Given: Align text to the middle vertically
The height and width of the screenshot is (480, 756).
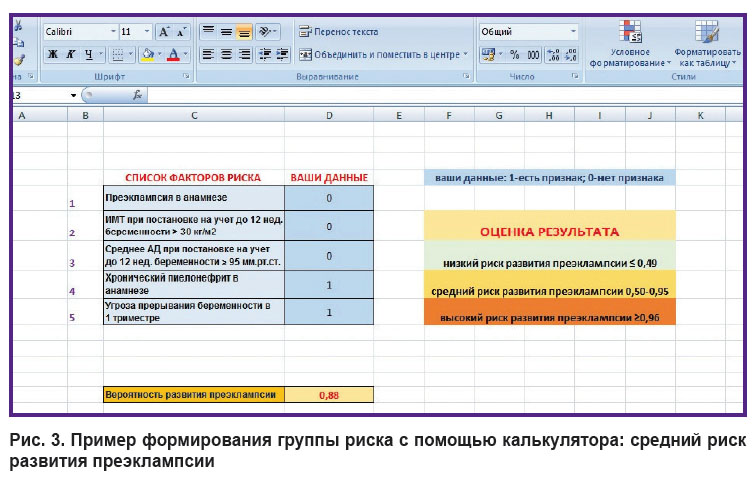Looking at the screenshot, I should pyautogui.click(x=226, y=32).
